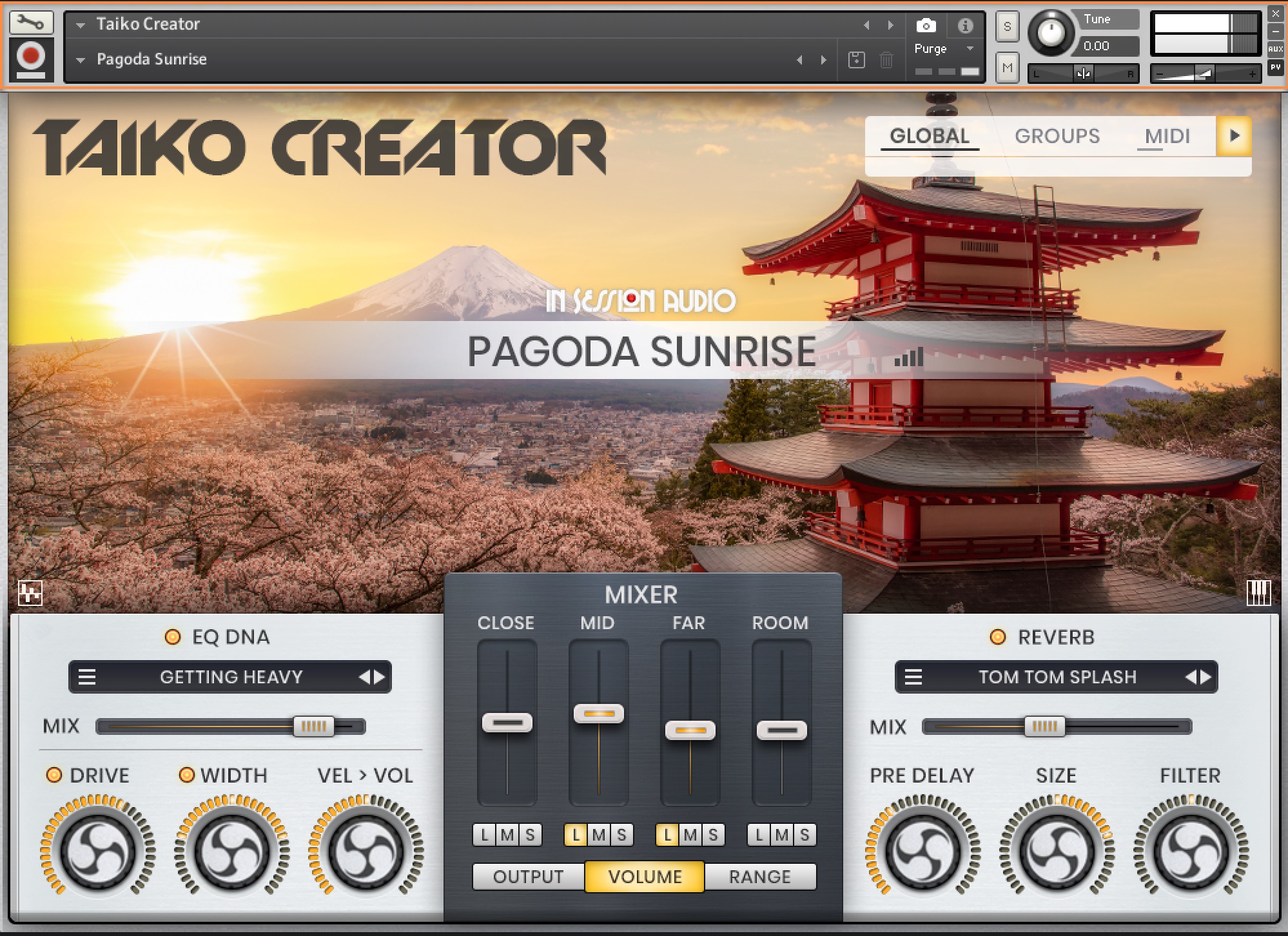Click the AUX button in the header
The height and width of the screenshot is (936, 1288).
[1276, 49]
